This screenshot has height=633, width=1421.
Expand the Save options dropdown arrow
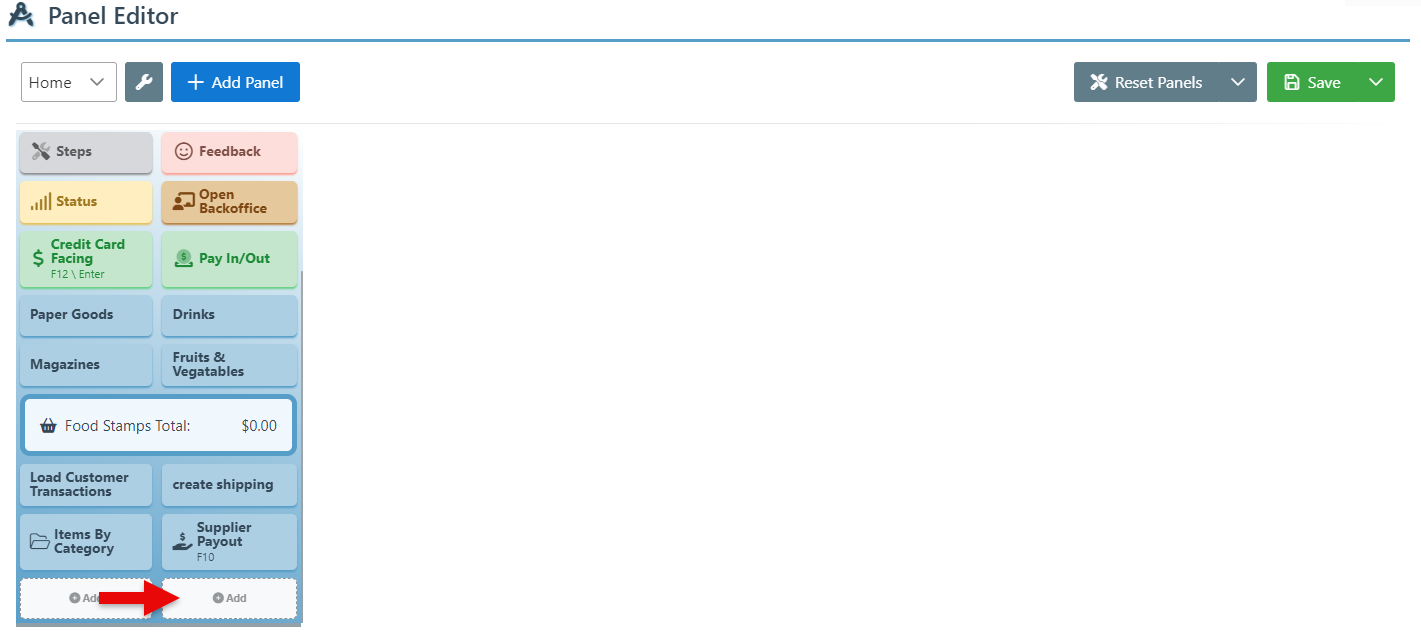point(1376,82)
